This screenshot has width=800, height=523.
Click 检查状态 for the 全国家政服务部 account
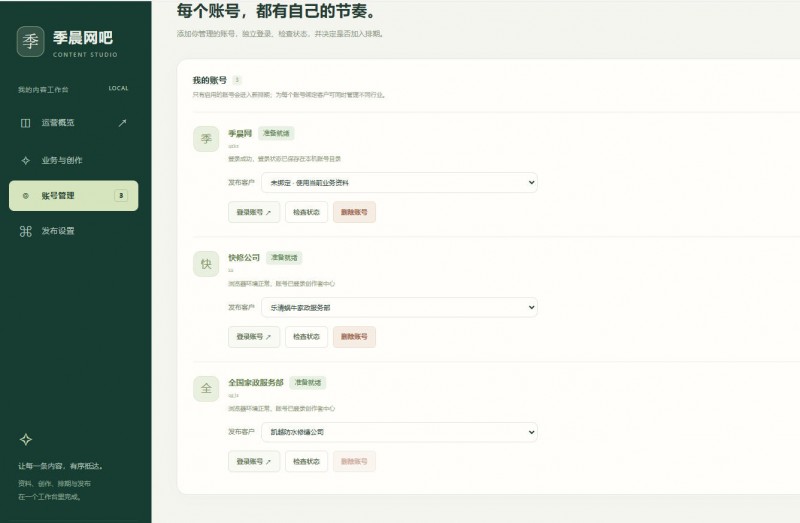click(x=306, y=461)
